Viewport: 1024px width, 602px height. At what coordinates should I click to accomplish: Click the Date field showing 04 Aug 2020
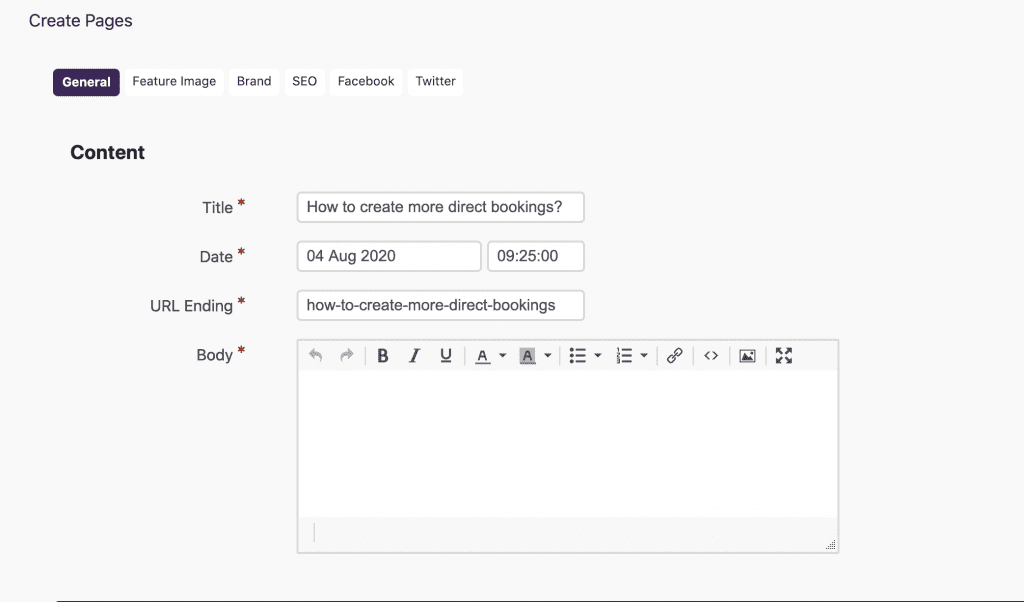click(389, 256)
